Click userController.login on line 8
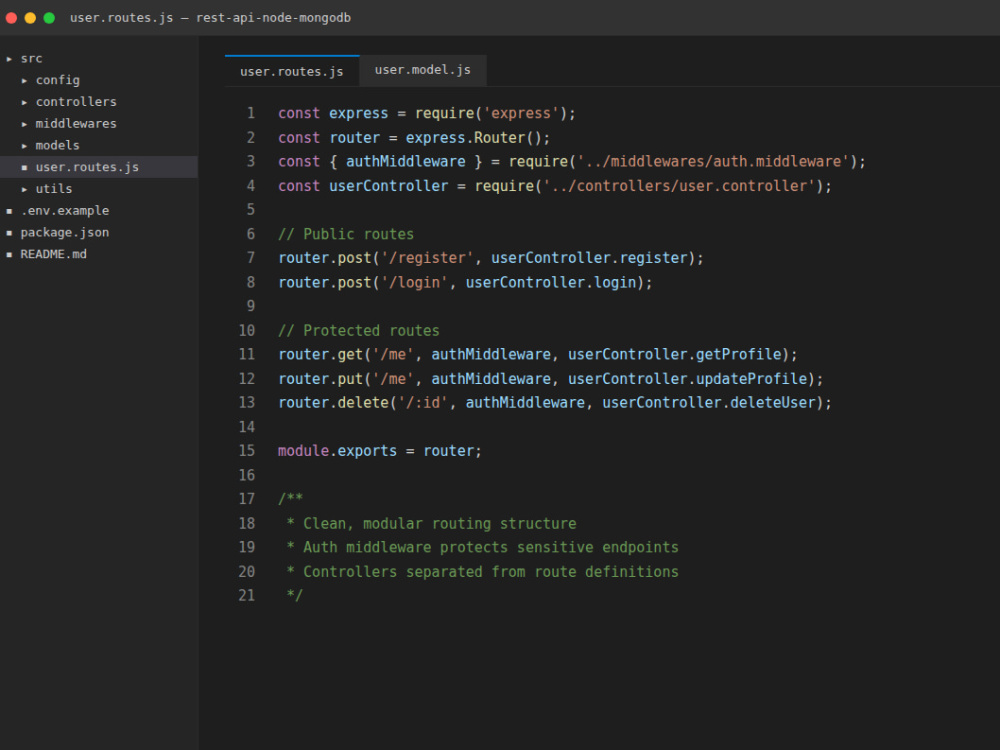The width and height of the screenshot is (1000, 750). 551,283
